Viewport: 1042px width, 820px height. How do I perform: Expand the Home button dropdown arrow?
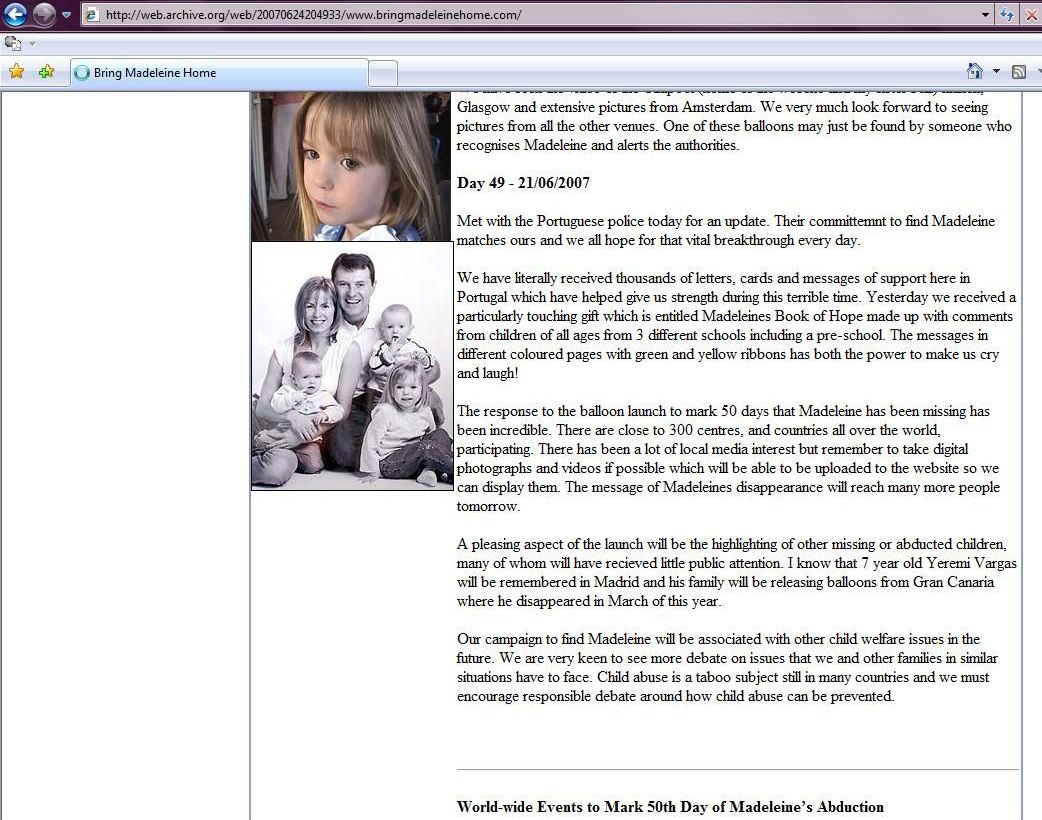[x=996, y=72]
